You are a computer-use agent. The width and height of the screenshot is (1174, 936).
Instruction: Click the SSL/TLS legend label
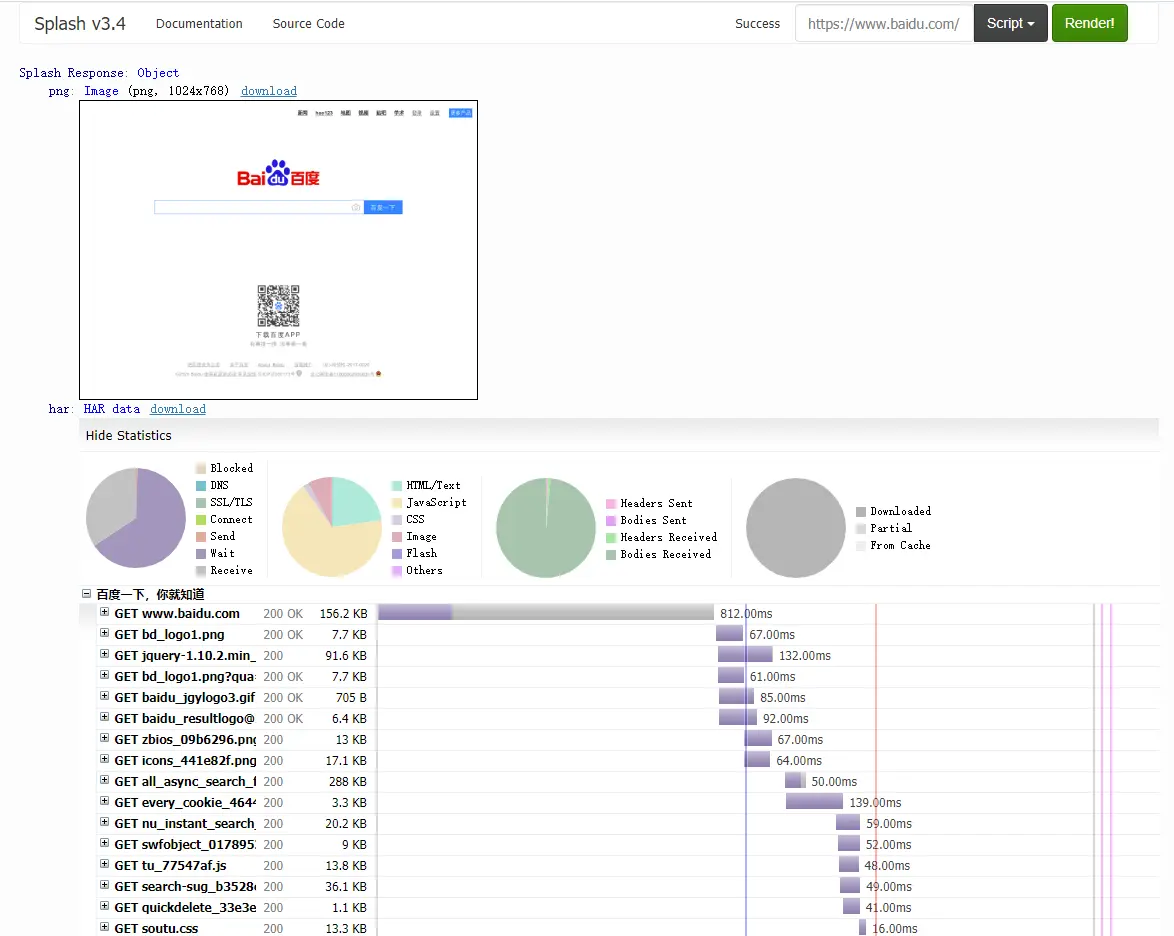(231, 502)
